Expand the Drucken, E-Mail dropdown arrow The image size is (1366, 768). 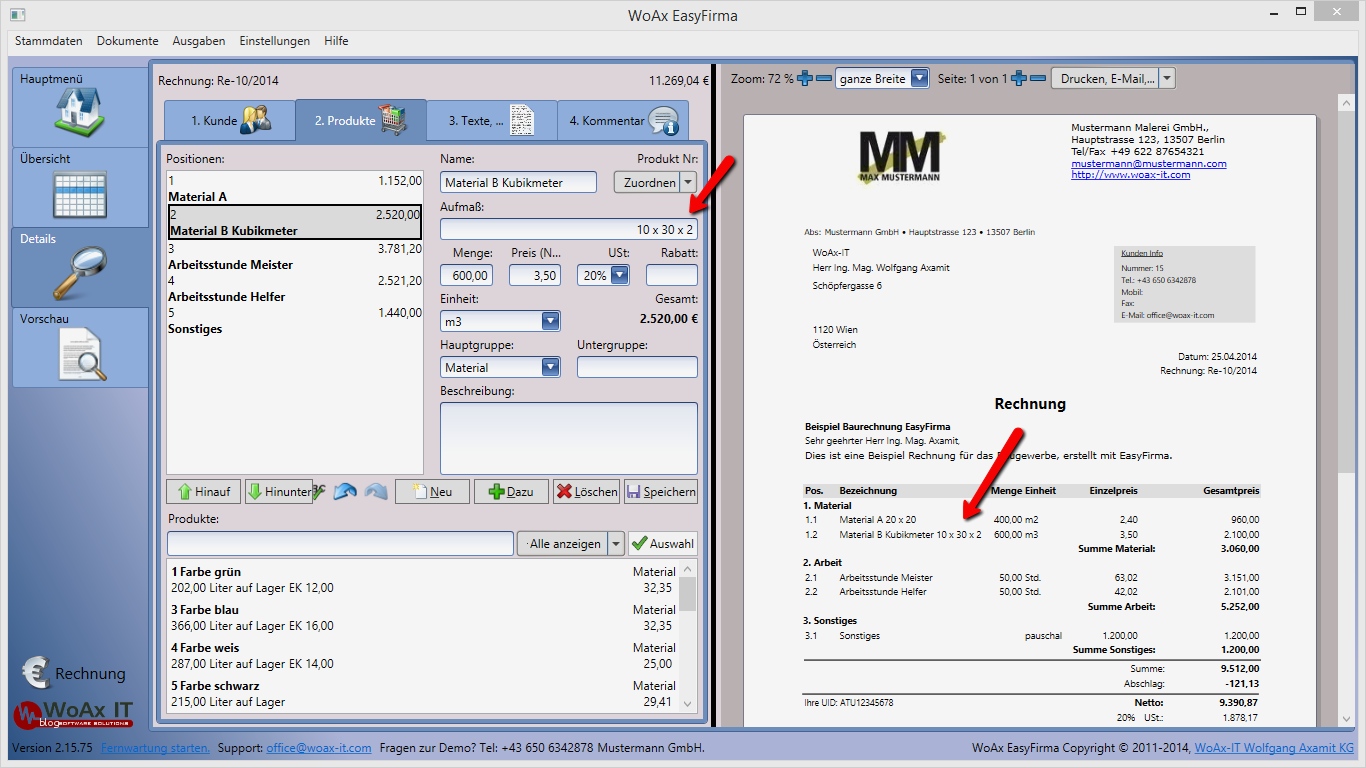tap(1166, 78)
